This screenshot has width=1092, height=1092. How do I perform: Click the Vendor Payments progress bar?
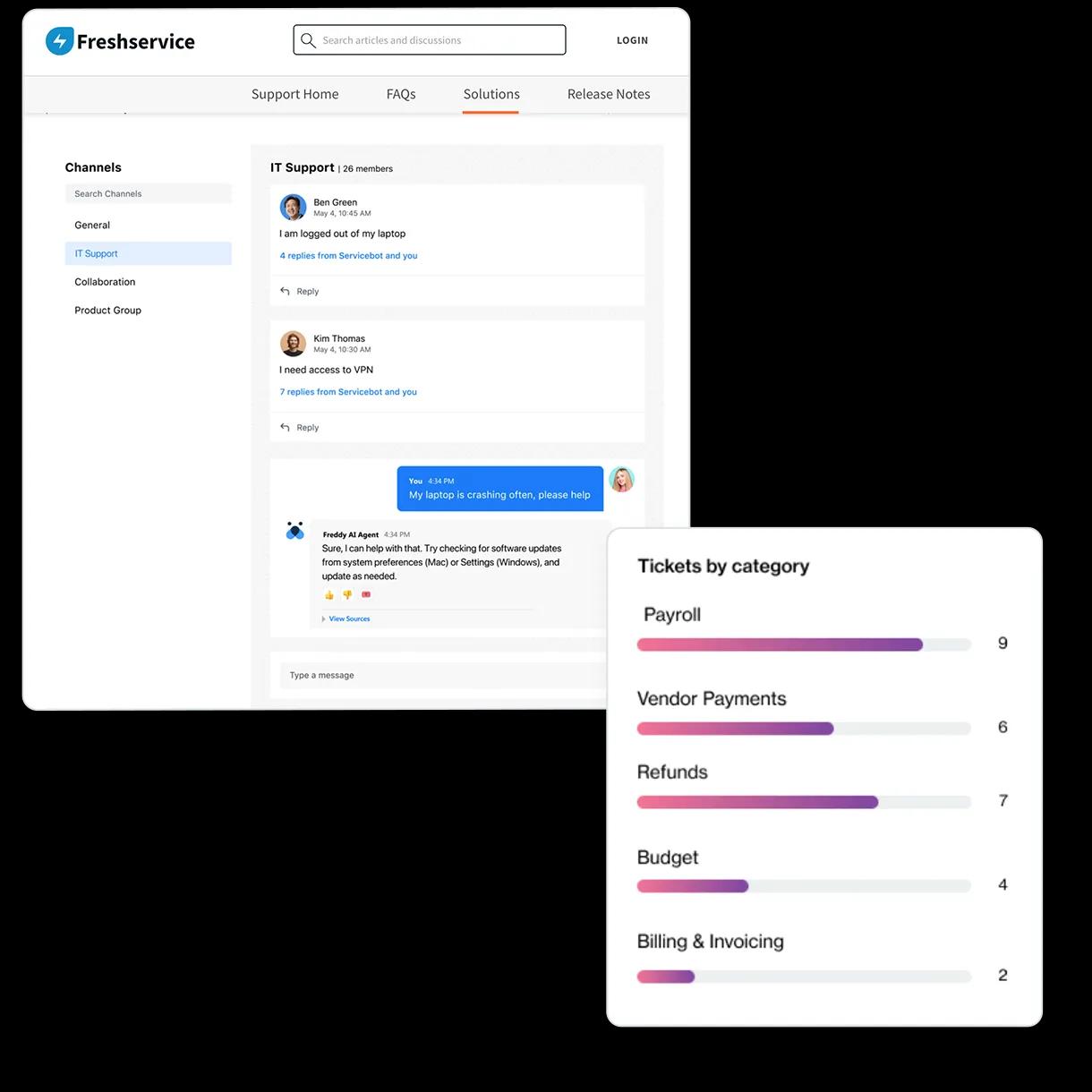pos(804,729)
